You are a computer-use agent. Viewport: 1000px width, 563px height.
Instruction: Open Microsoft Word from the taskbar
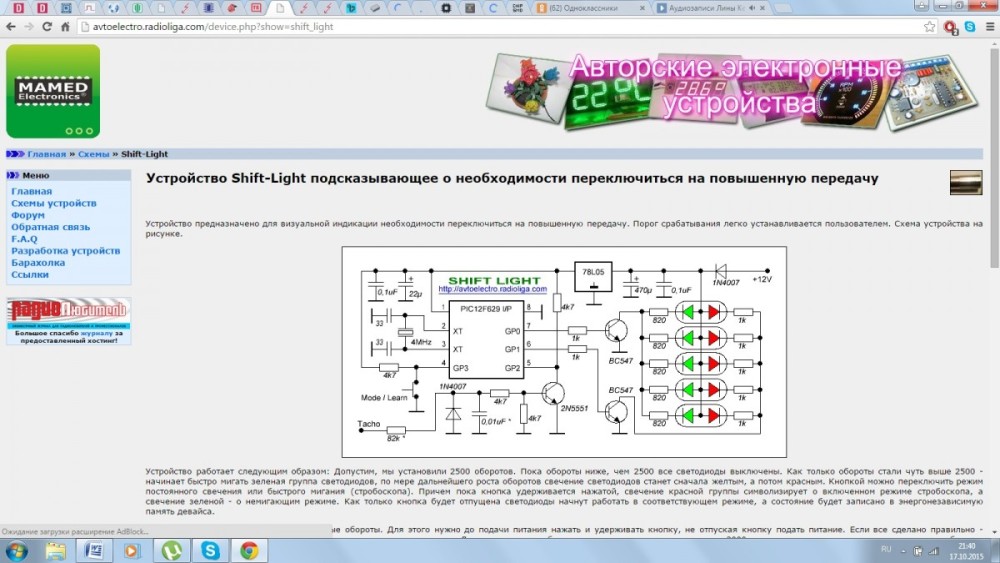[x=94, y=550]
